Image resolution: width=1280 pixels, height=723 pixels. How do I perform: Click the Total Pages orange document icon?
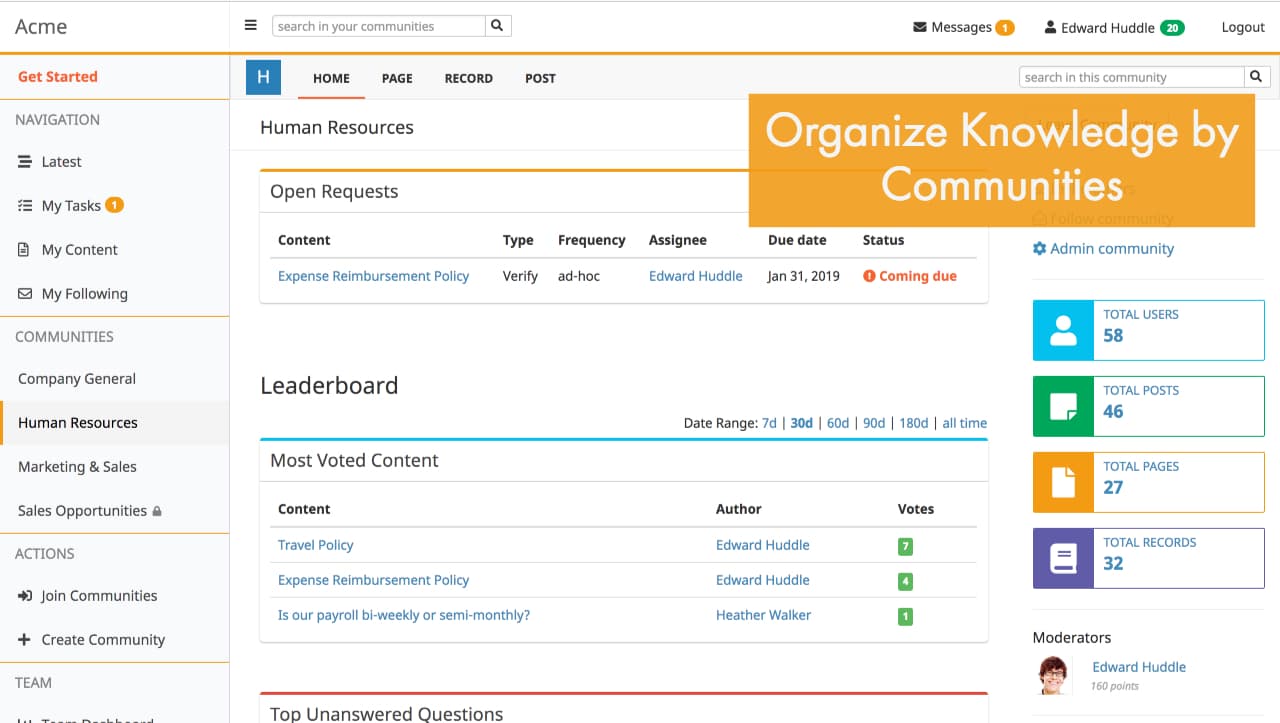(1063, 483)
